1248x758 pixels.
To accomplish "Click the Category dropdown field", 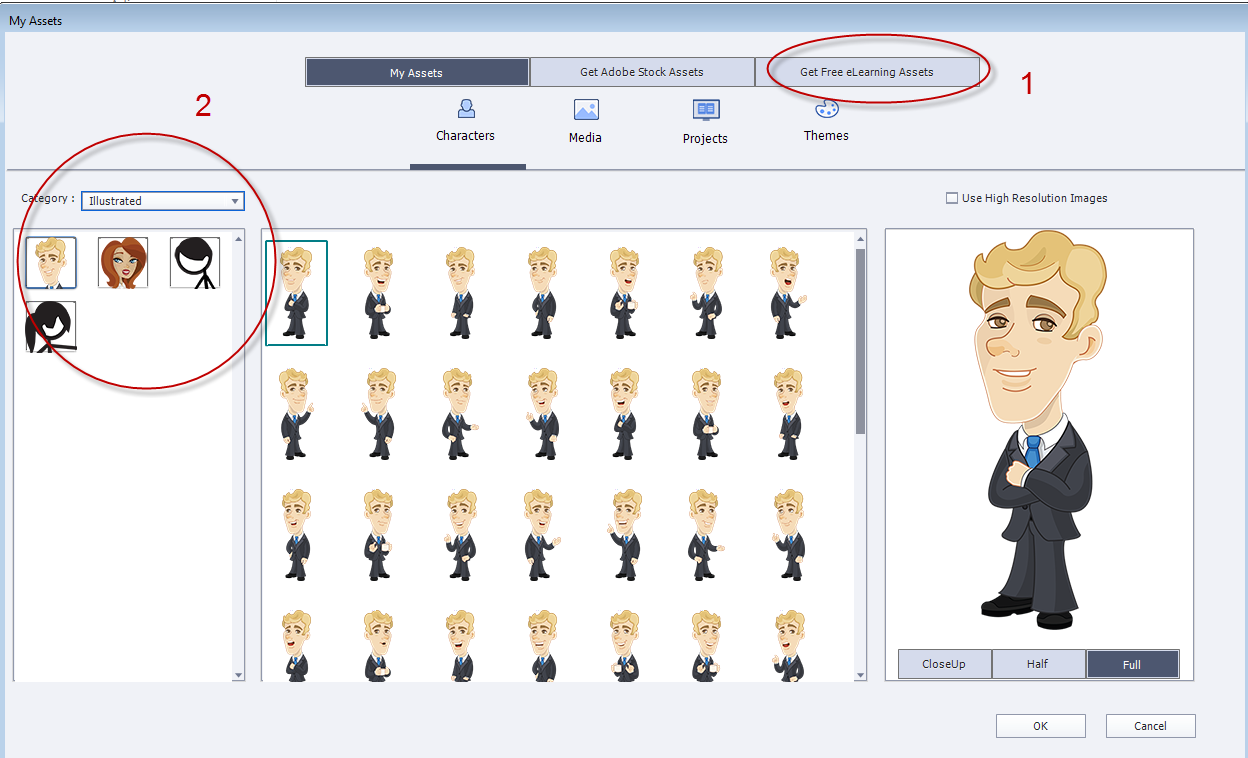I will (150, 200).
